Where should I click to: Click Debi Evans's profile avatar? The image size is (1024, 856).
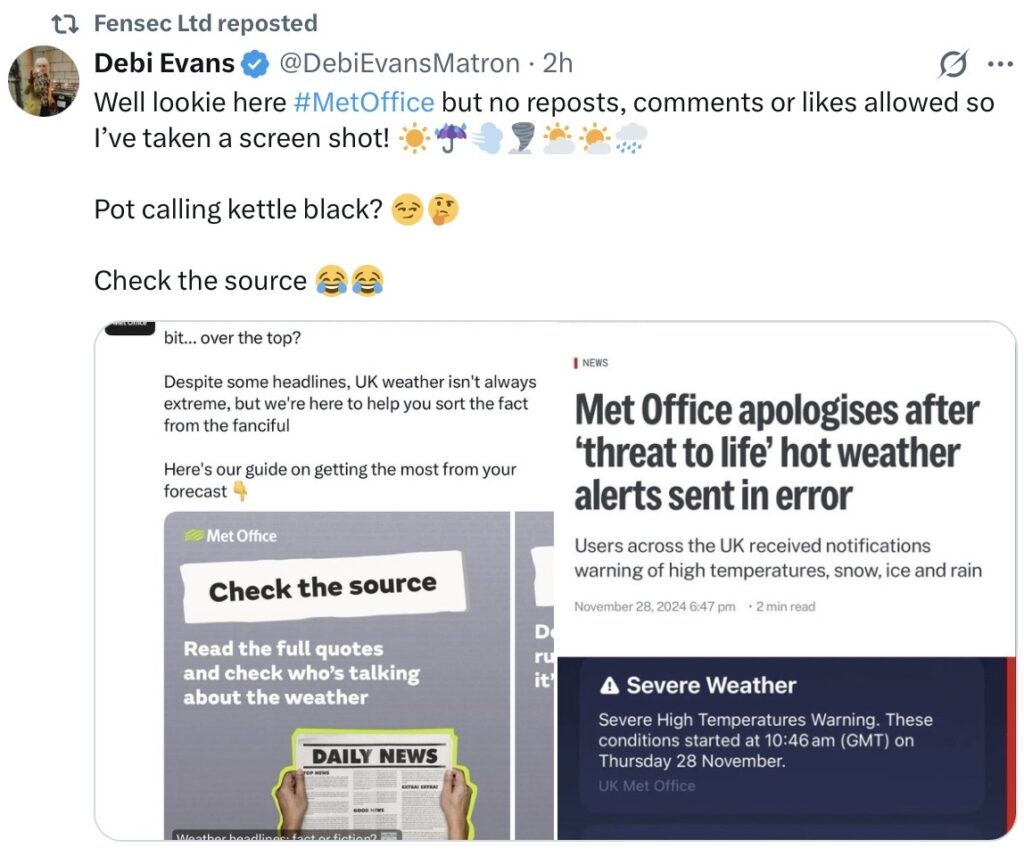pyautogui.click(x=43, y=80)
